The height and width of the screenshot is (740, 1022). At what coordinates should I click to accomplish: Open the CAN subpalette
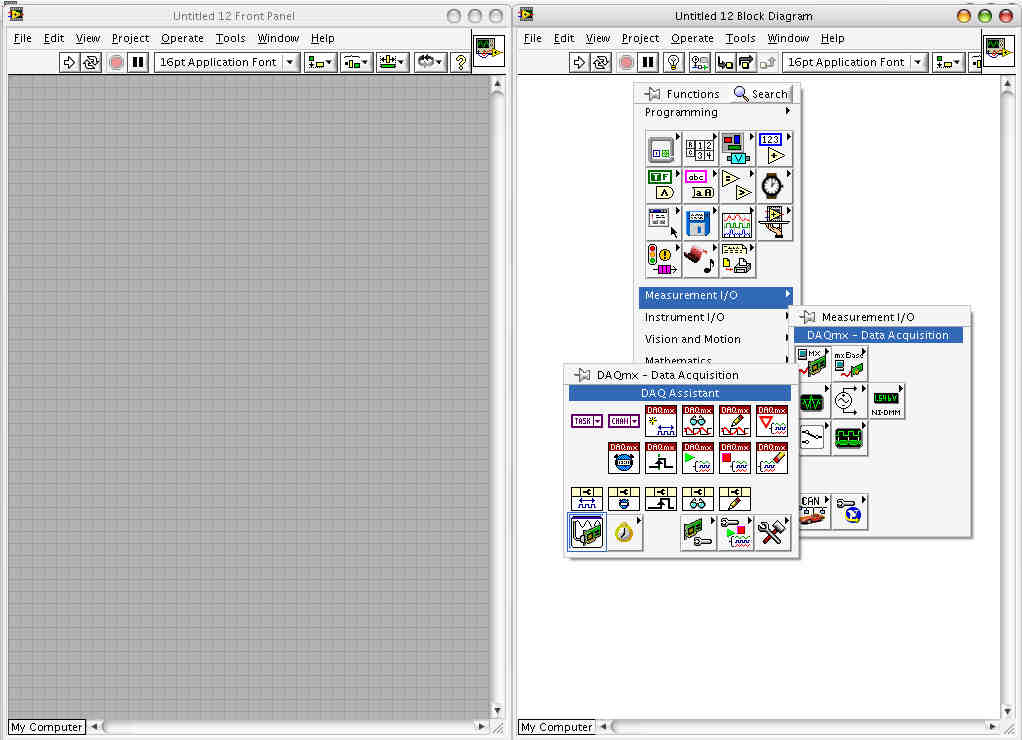[813, 511]
